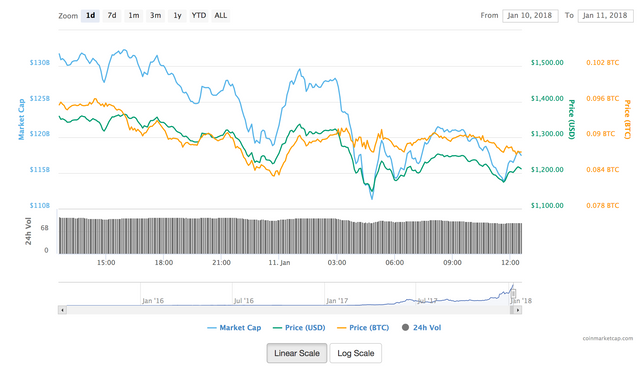Switch chart to YTD range
This screenshot has height=374, width=640.
(199, 16)
